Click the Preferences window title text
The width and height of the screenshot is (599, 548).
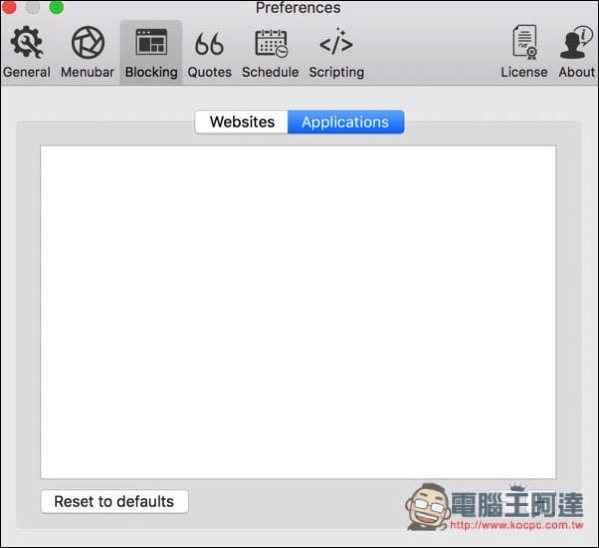[x=298, y=8]
